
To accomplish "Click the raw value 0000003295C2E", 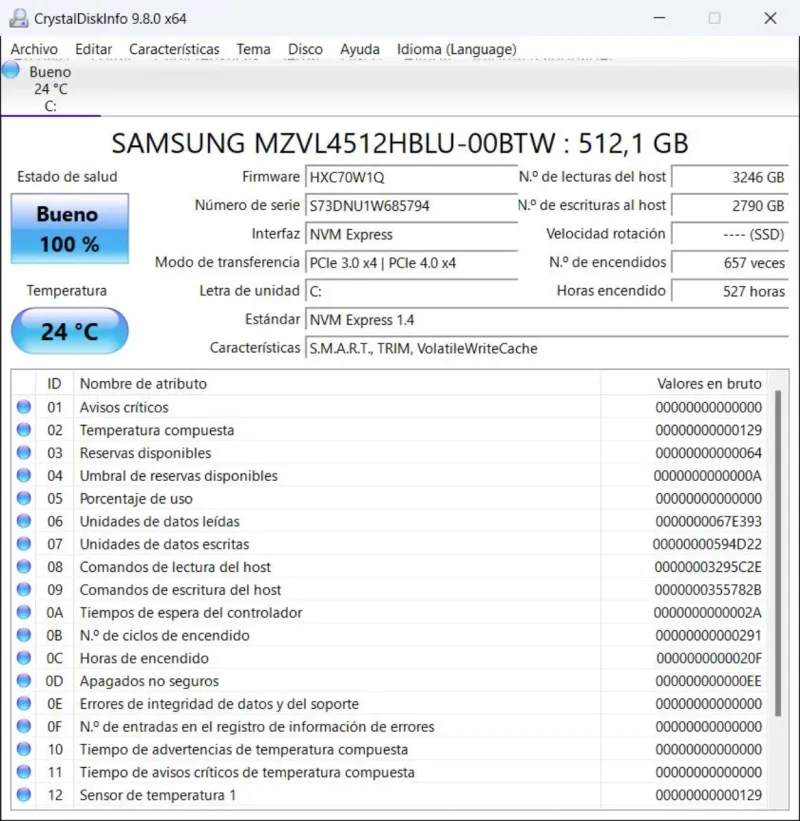I will [708, 567].
